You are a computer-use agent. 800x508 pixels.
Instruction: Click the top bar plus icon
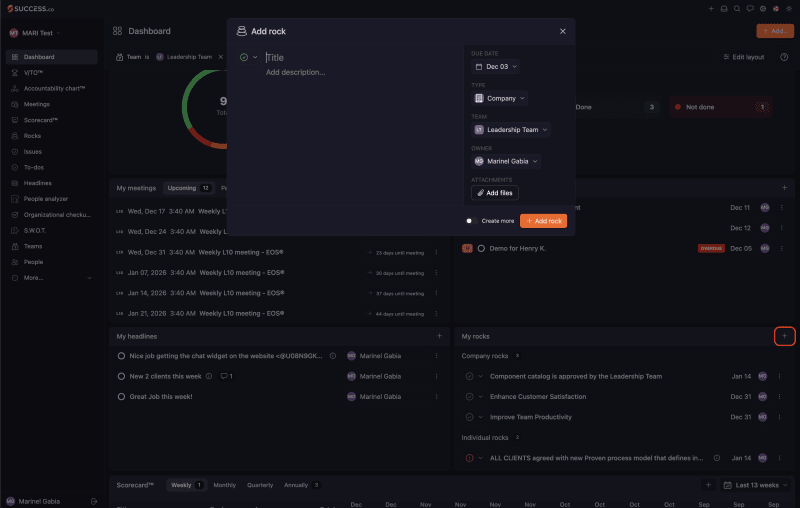tap(711, 9)
